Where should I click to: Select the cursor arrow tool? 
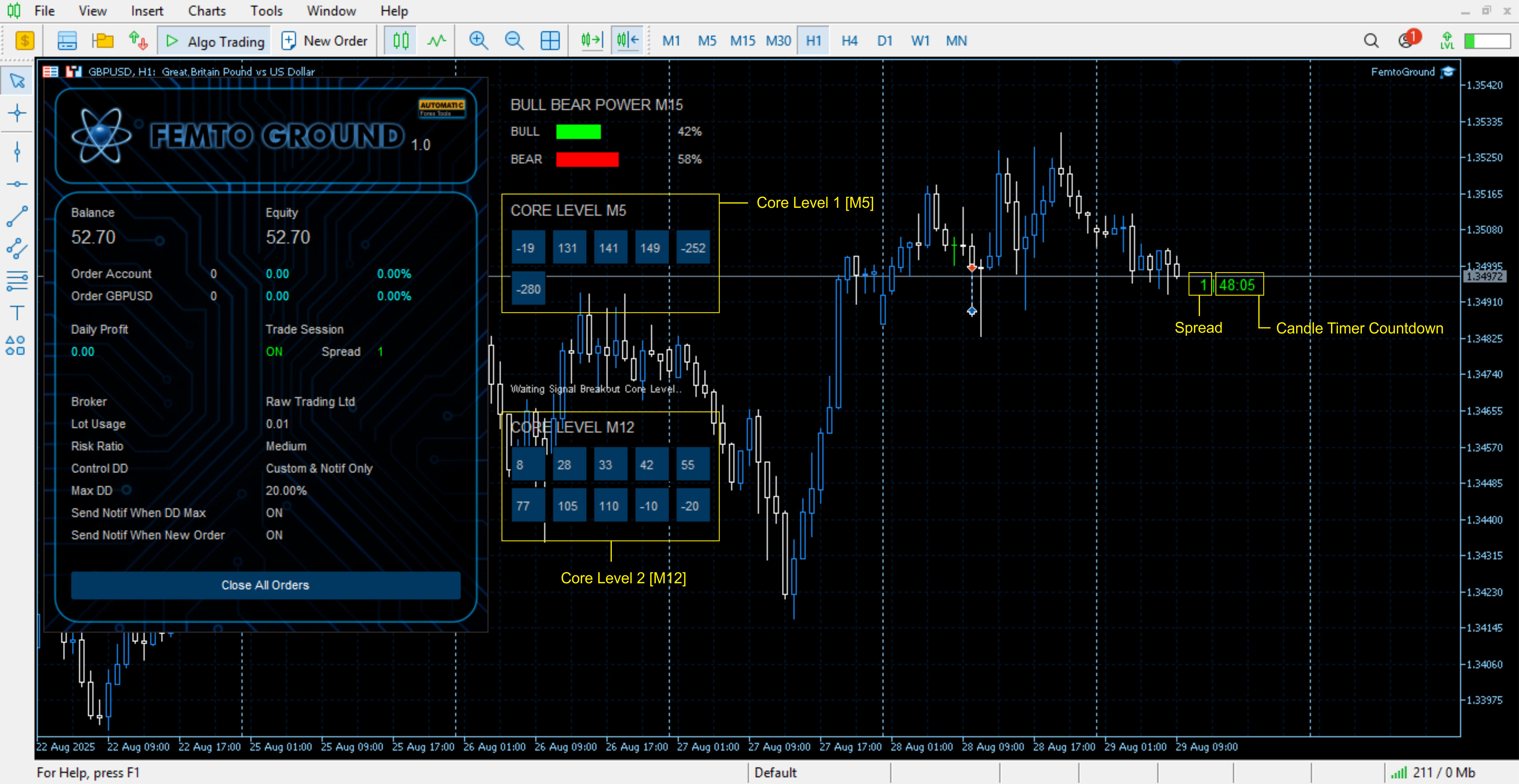click(17, 81)
